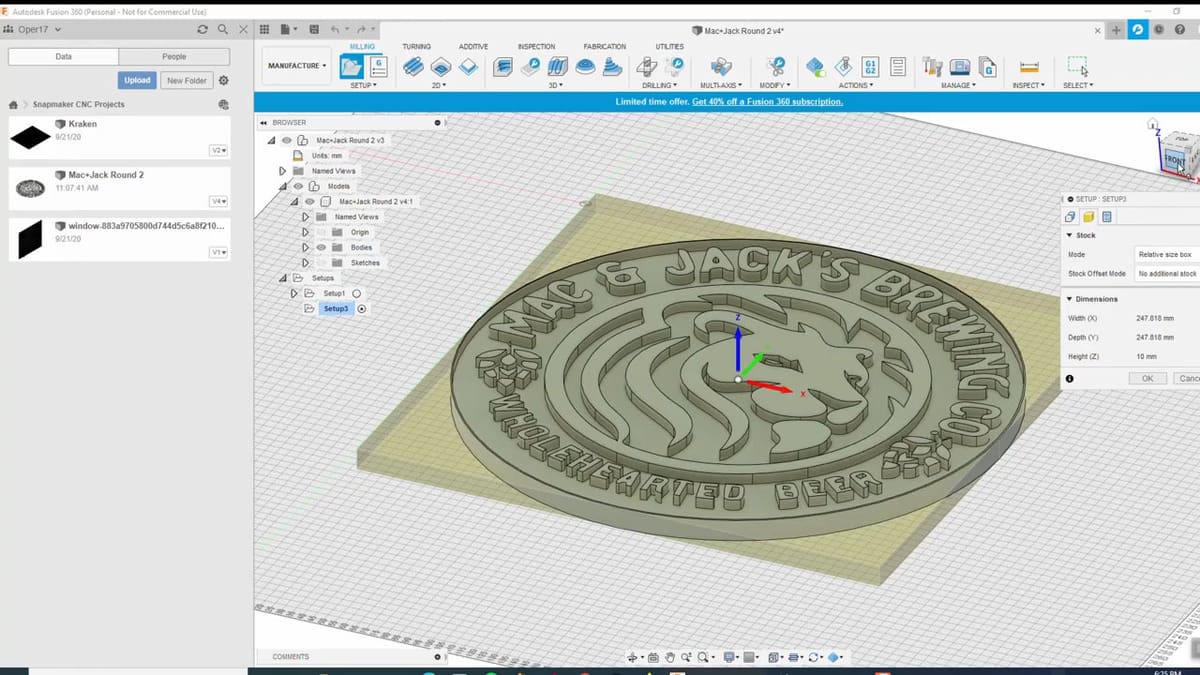Open the MANUFACTURE workspace dropdown

[x=297, y=66]
